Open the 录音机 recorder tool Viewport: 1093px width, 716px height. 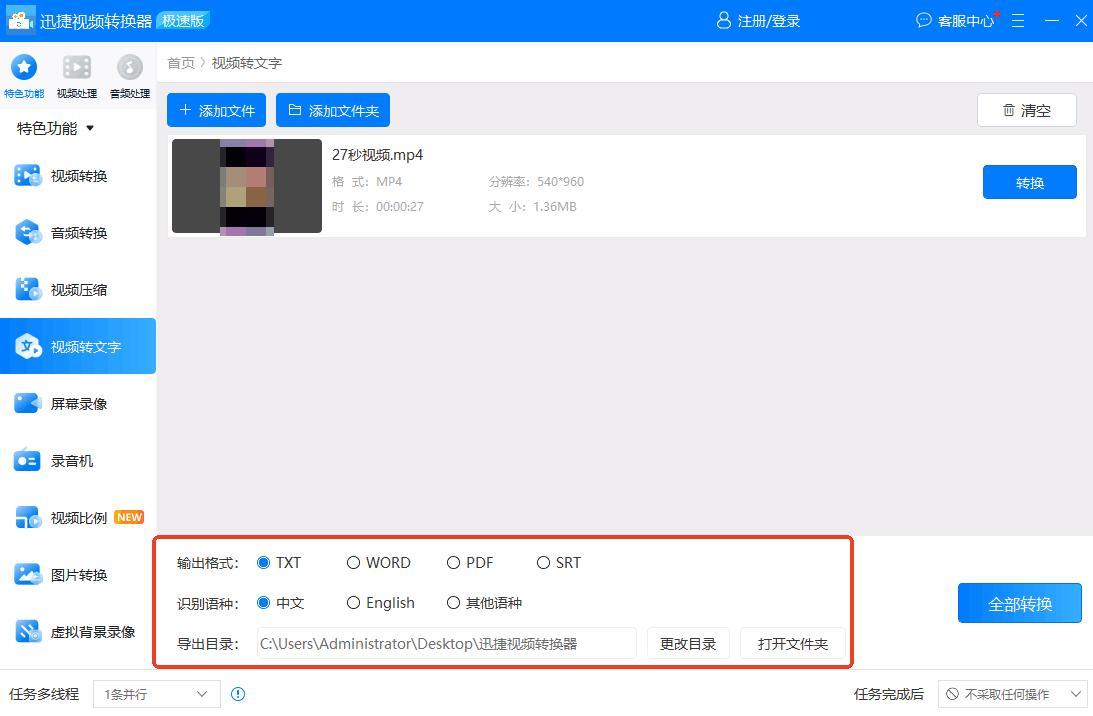[72, 461]
